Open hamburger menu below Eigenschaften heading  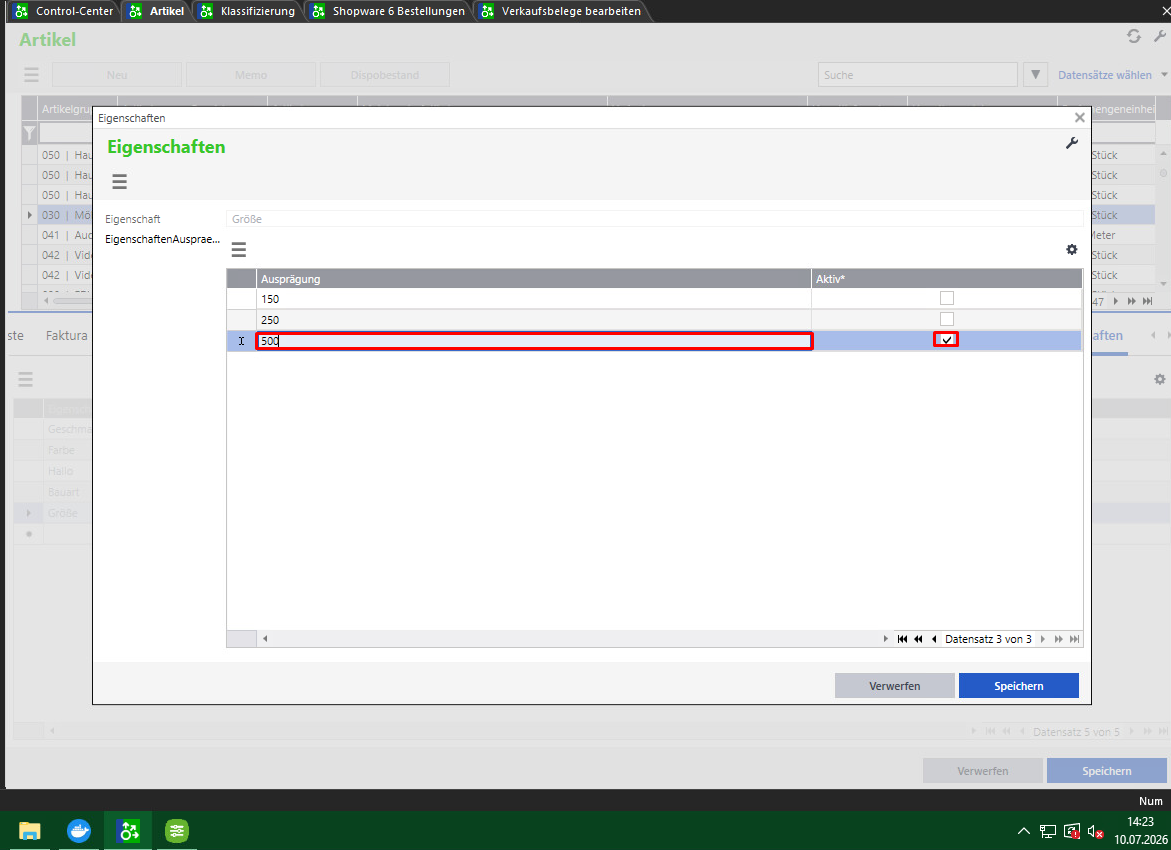tap(119, 182)
